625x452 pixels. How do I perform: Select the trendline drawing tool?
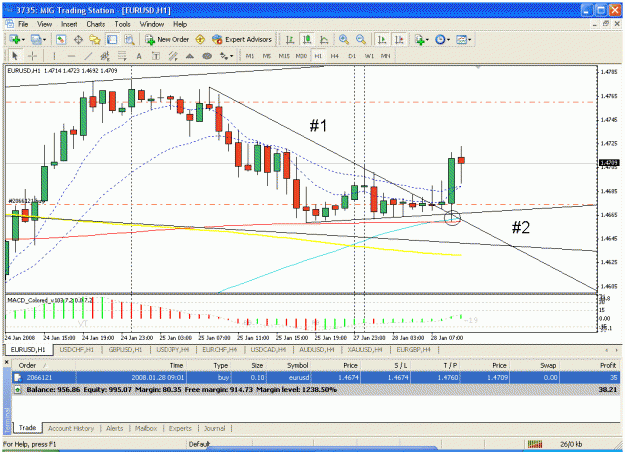coord(88,56)
